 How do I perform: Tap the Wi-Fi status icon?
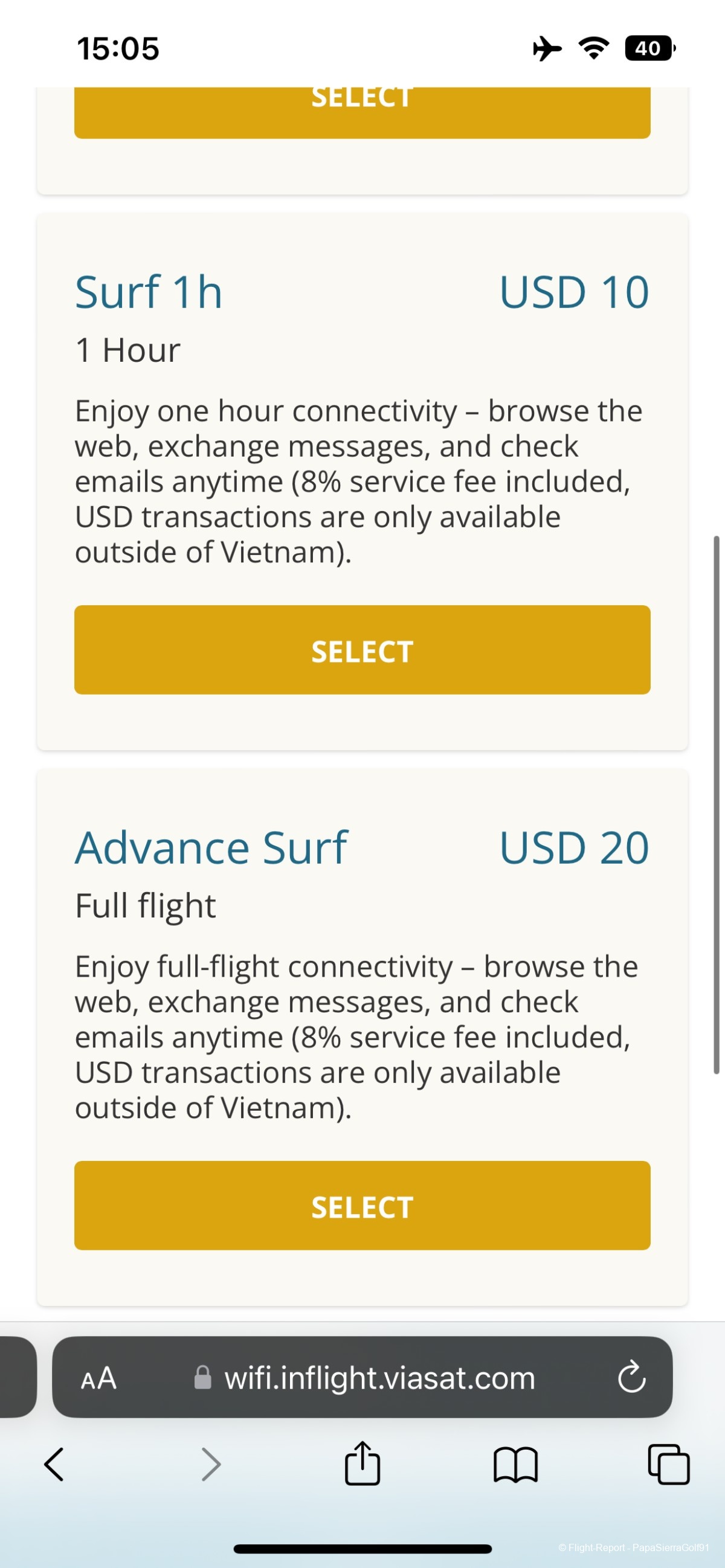pyautogui.click(x=593, y=48)
